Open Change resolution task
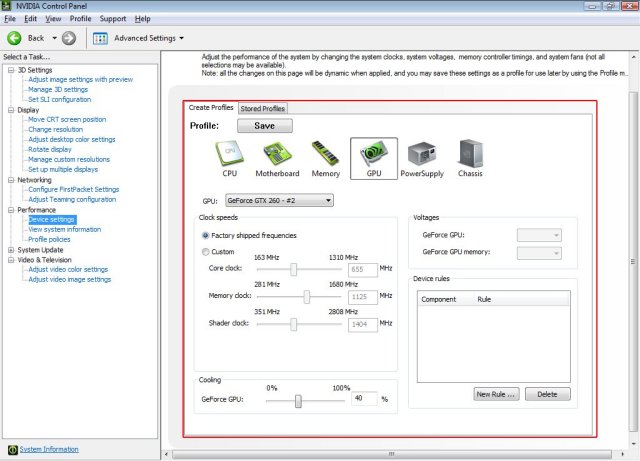This screenshot has height=461, width=640. tap(56, 129)
